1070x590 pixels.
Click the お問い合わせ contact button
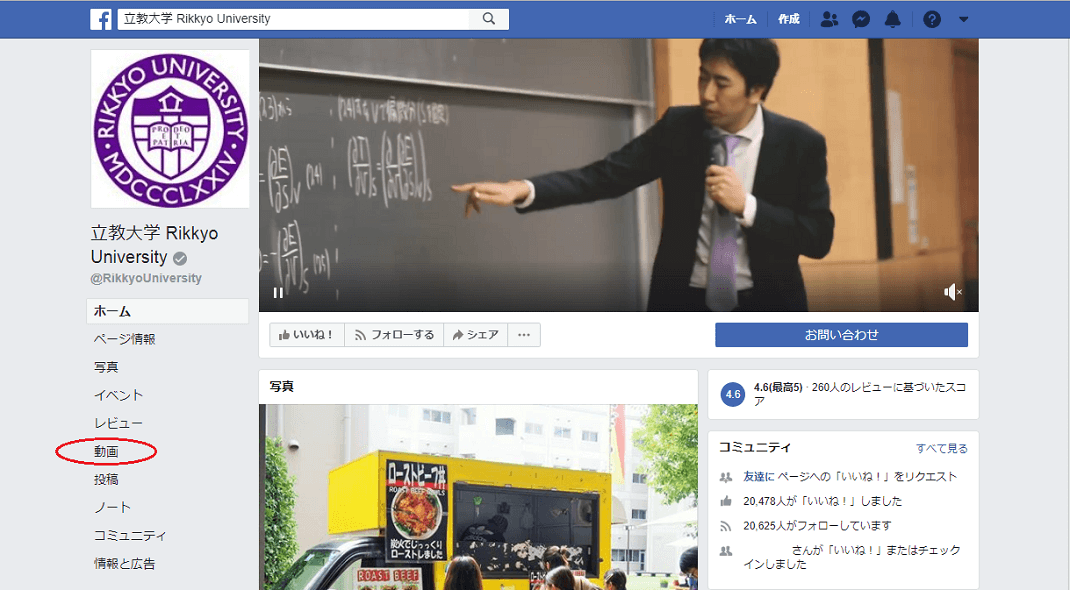[x=841, y=335]
